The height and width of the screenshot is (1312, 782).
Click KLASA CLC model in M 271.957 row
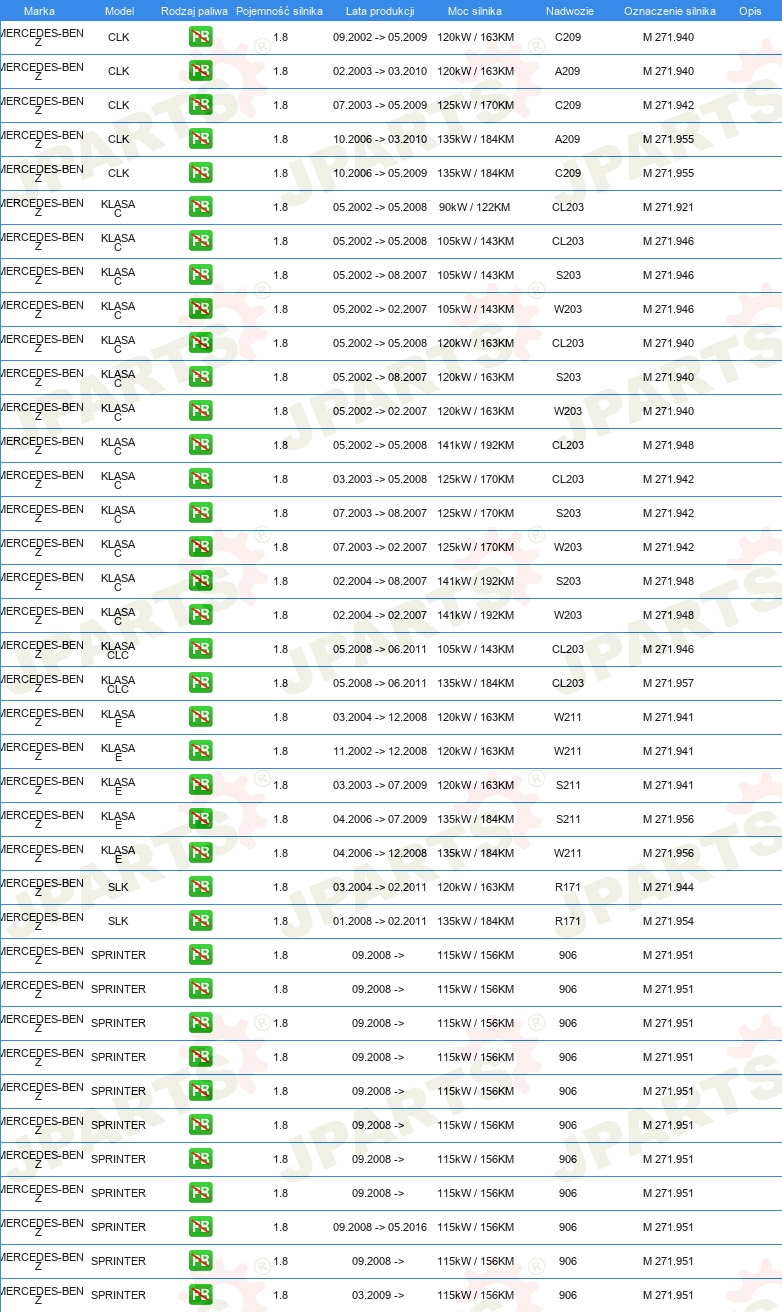coord(118,684)
